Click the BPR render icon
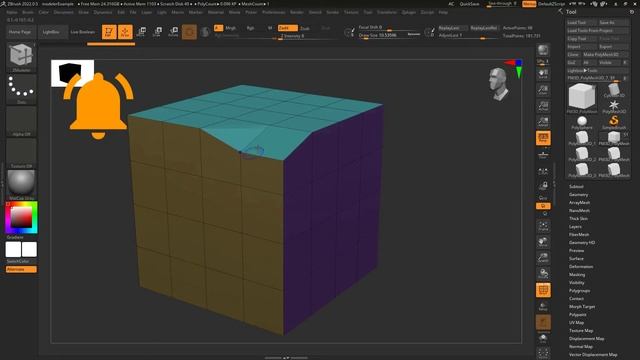The image size is (640, 360). pos(543,50)
